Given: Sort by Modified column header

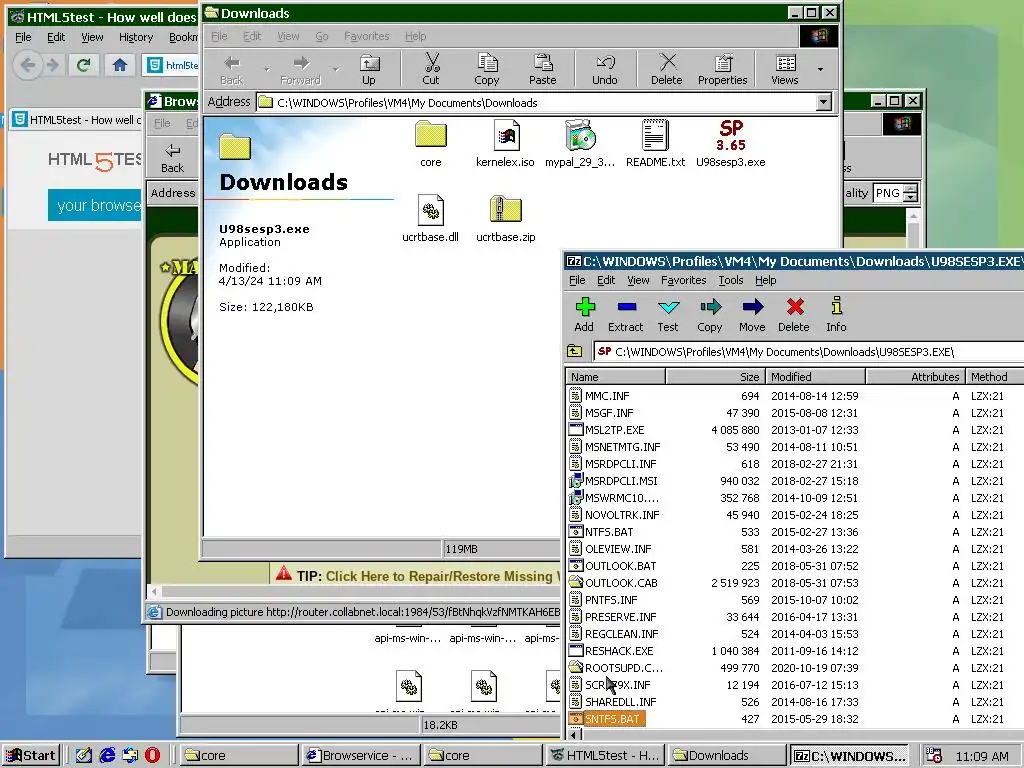Looking at the screenshot, I should pyautogui.click(x=815, y=377).
